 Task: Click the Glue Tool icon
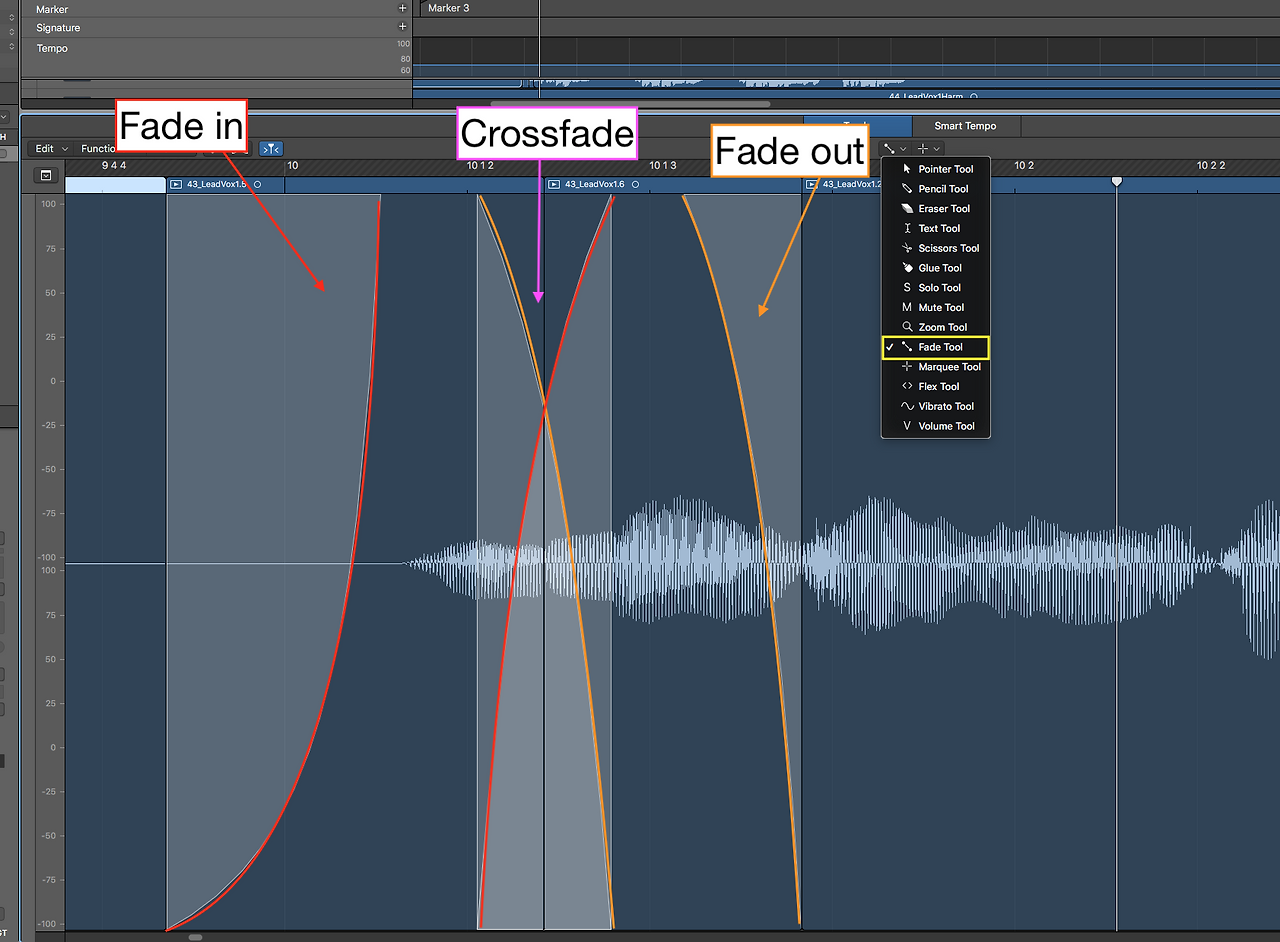pyautogui.click(x=907, y=268)
